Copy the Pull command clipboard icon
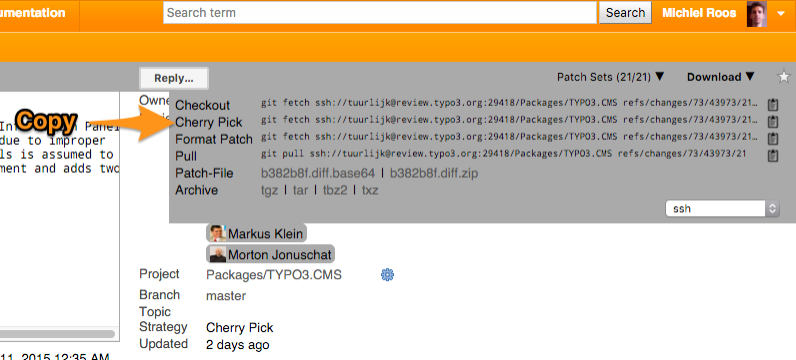796x360 pixels. pos(772,155)
